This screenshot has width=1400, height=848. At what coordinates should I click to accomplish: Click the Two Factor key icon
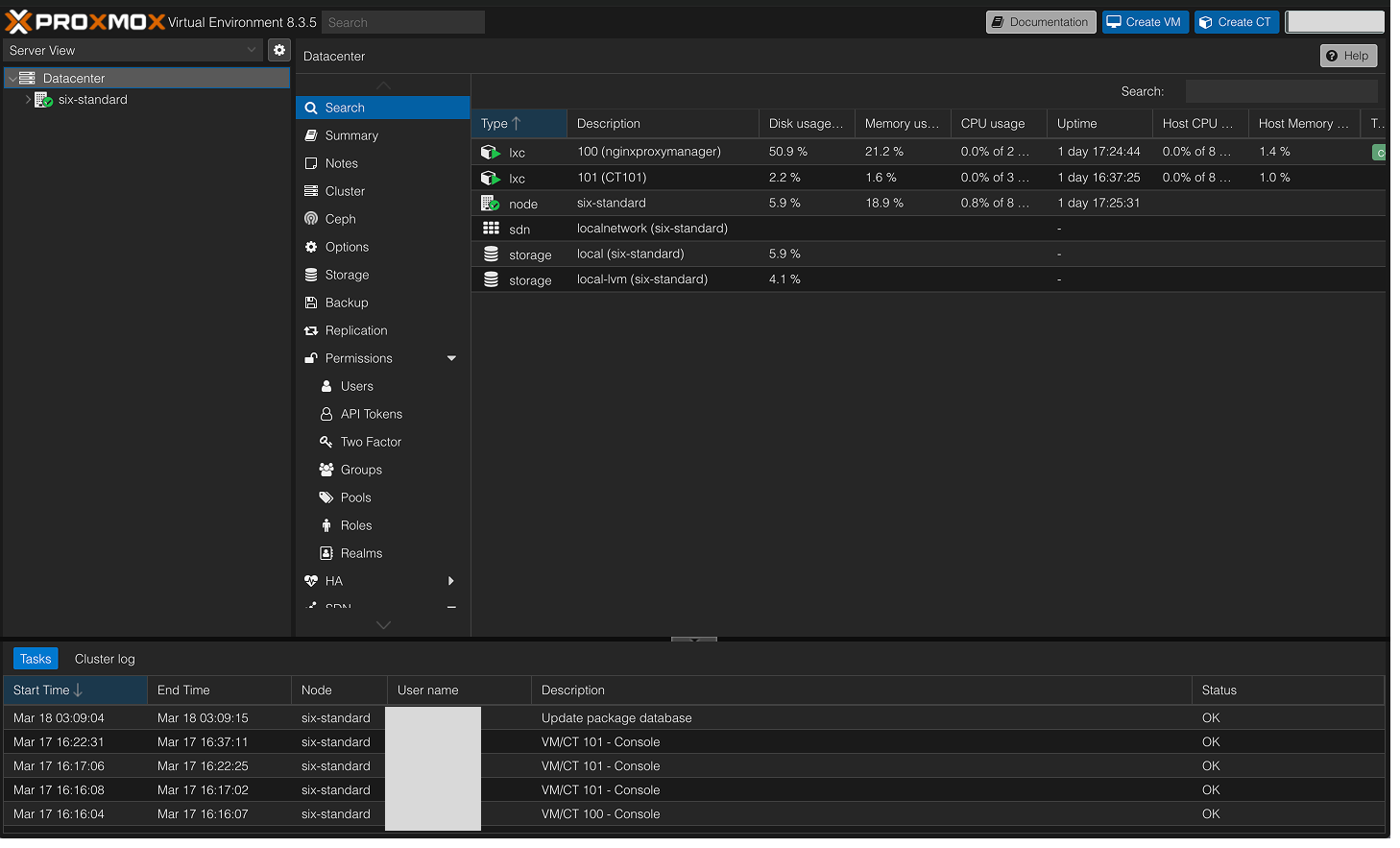pos(326,442)
